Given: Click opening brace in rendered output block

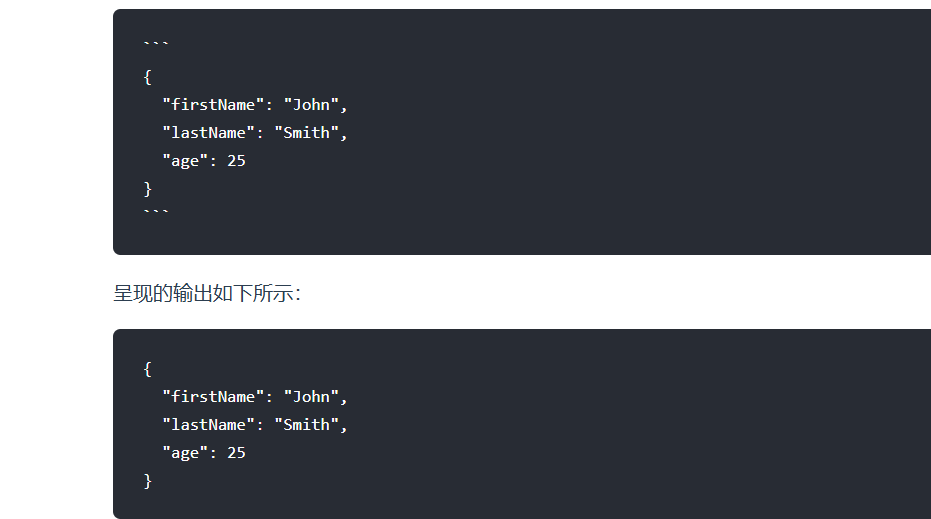Looking at the screenshot, I should click(147, 369).
